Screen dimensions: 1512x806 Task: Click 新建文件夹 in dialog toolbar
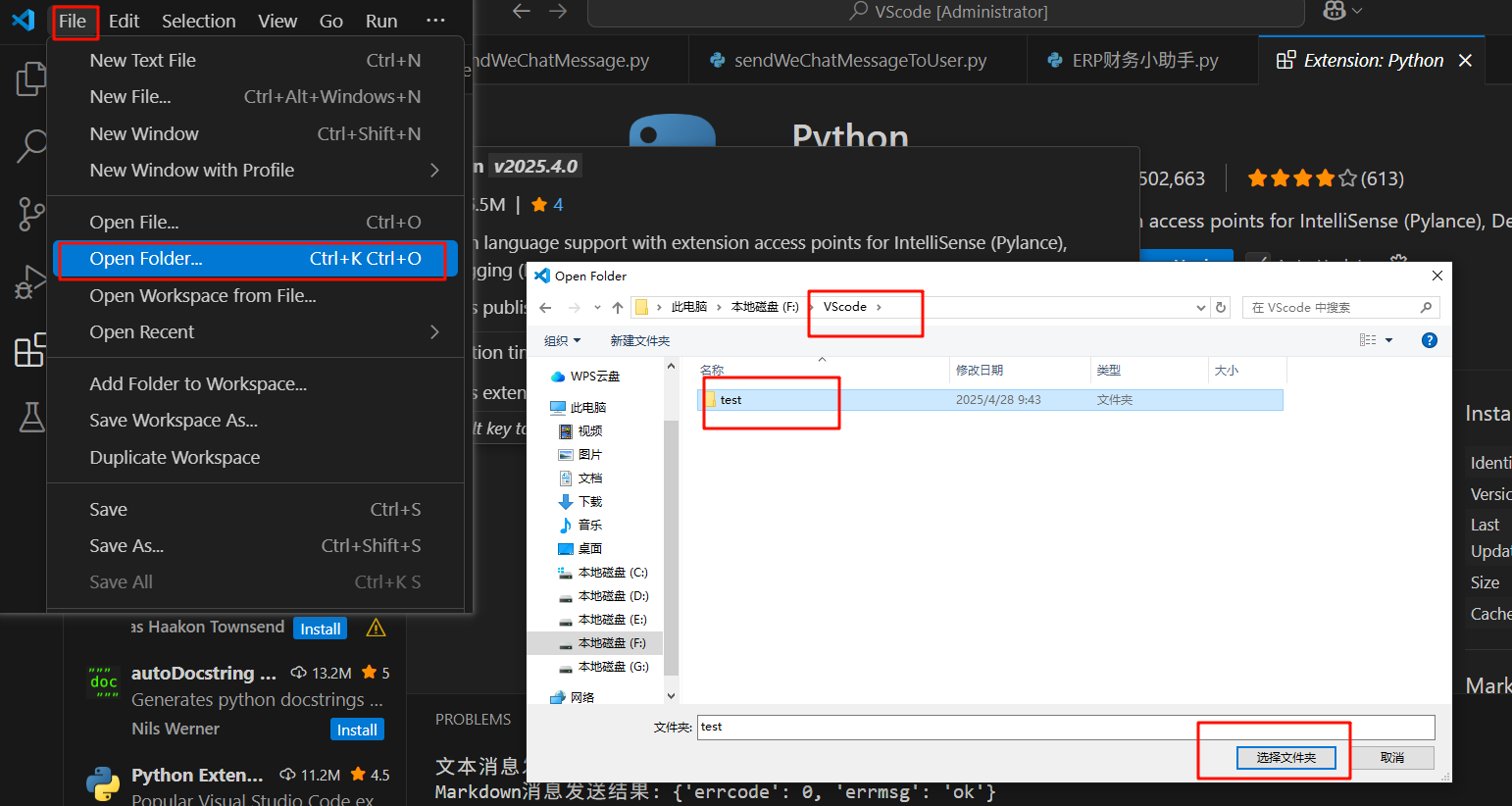(640, 340)
